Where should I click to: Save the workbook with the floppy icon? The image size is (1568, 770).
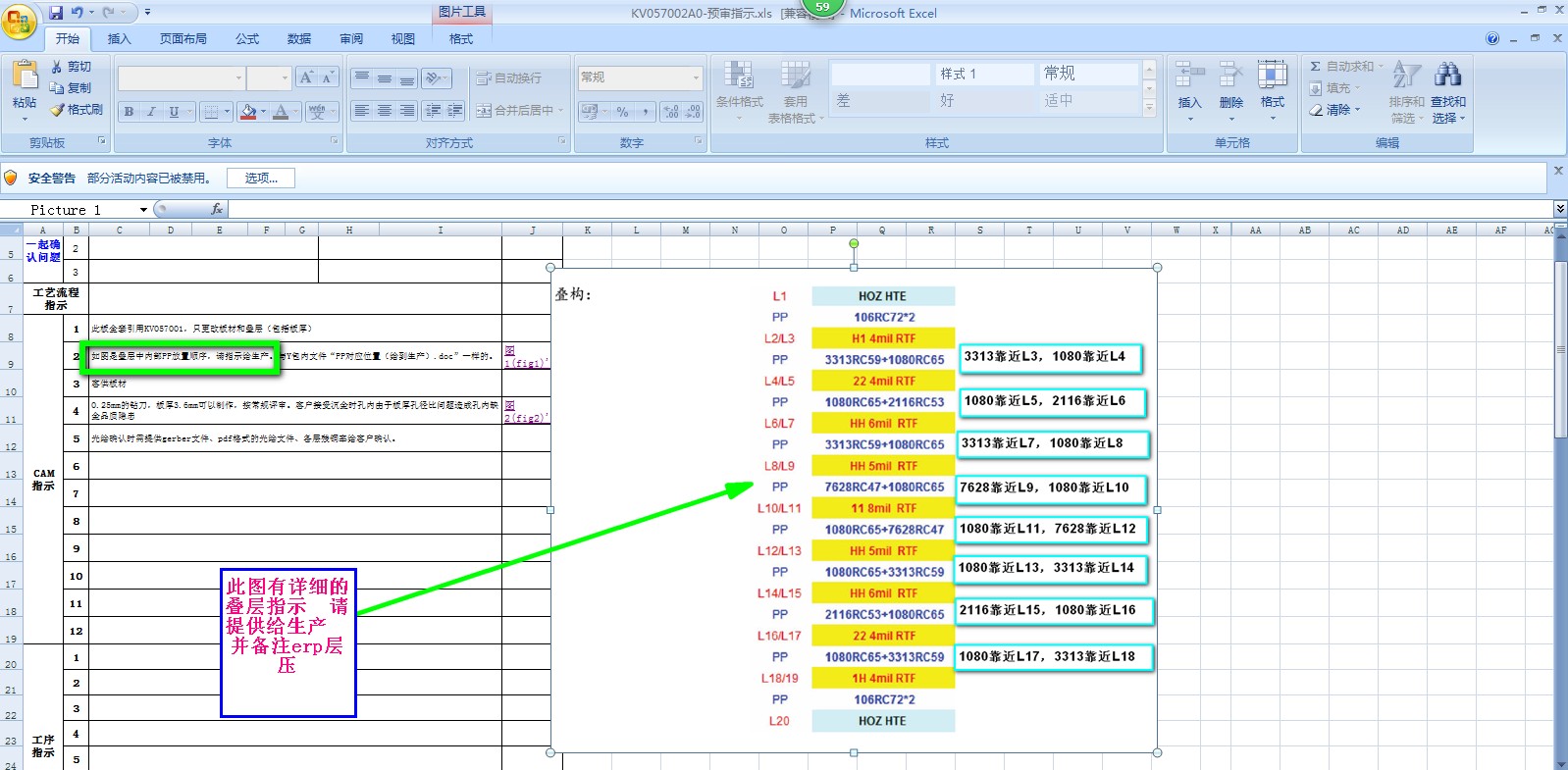pos(56,13)
